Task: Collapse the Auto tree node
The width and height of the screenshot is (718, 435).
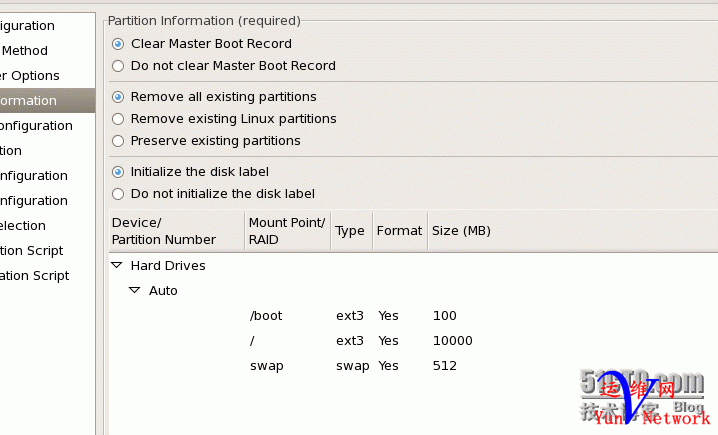Action: coord(135,291)
